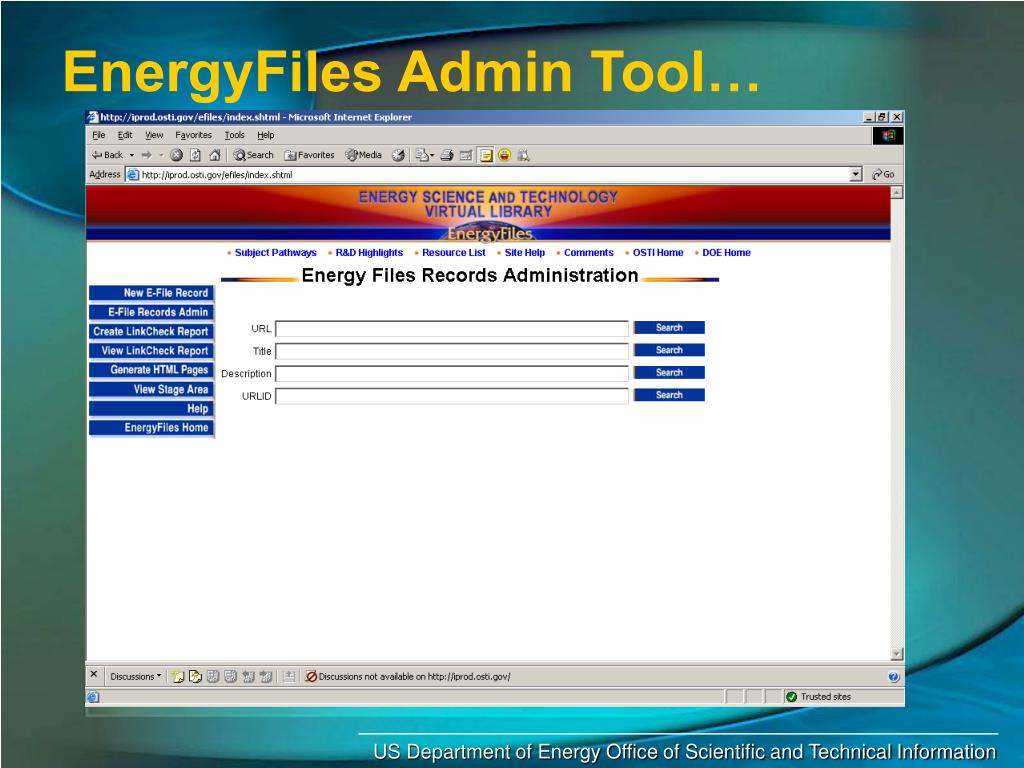Open the Favorites menu
The width and height of the screenshot is (1024, 768).
click(x=193, y=135)
